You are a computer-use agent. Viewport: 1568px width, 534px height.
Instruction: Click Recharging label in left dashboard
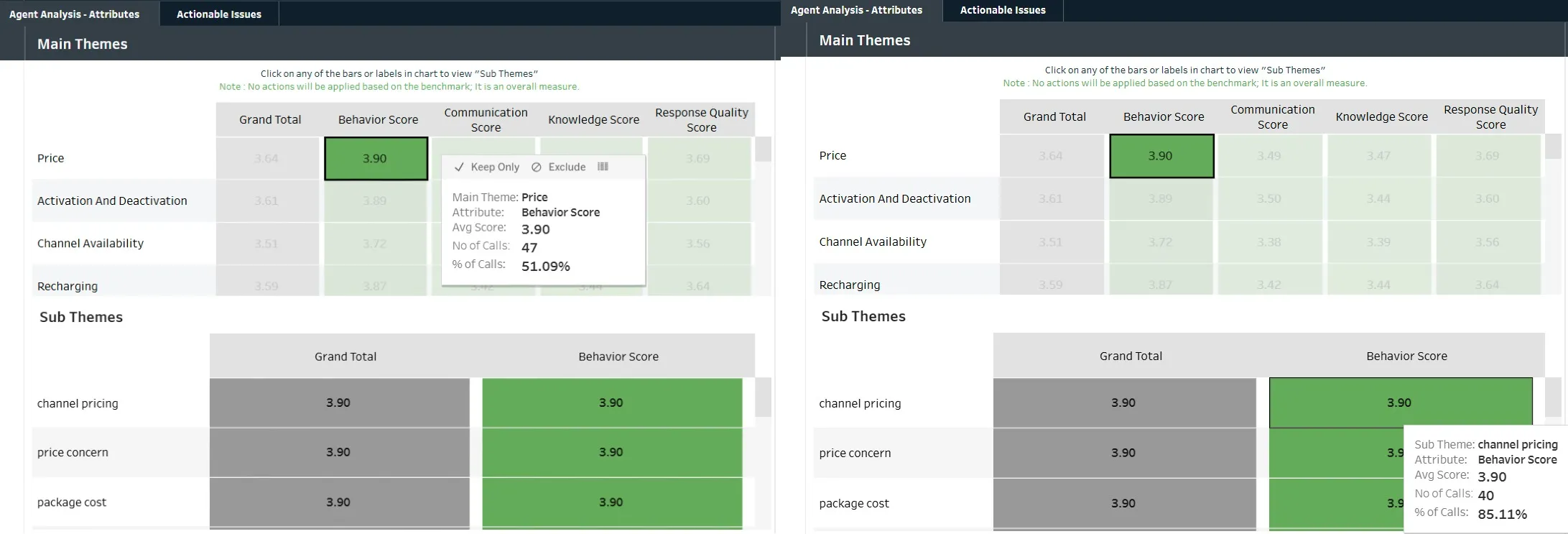coord(68,286)
